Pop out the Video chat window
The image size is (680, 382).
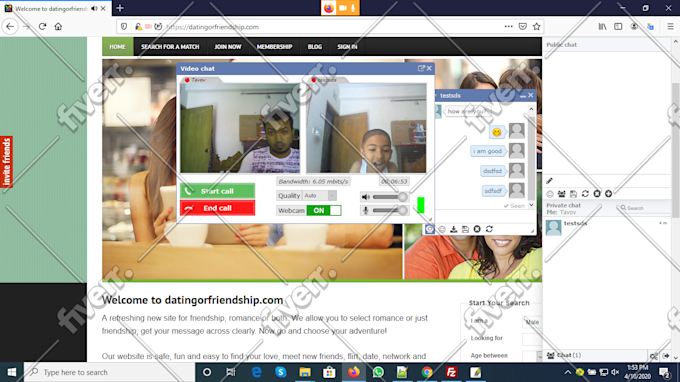421,69
